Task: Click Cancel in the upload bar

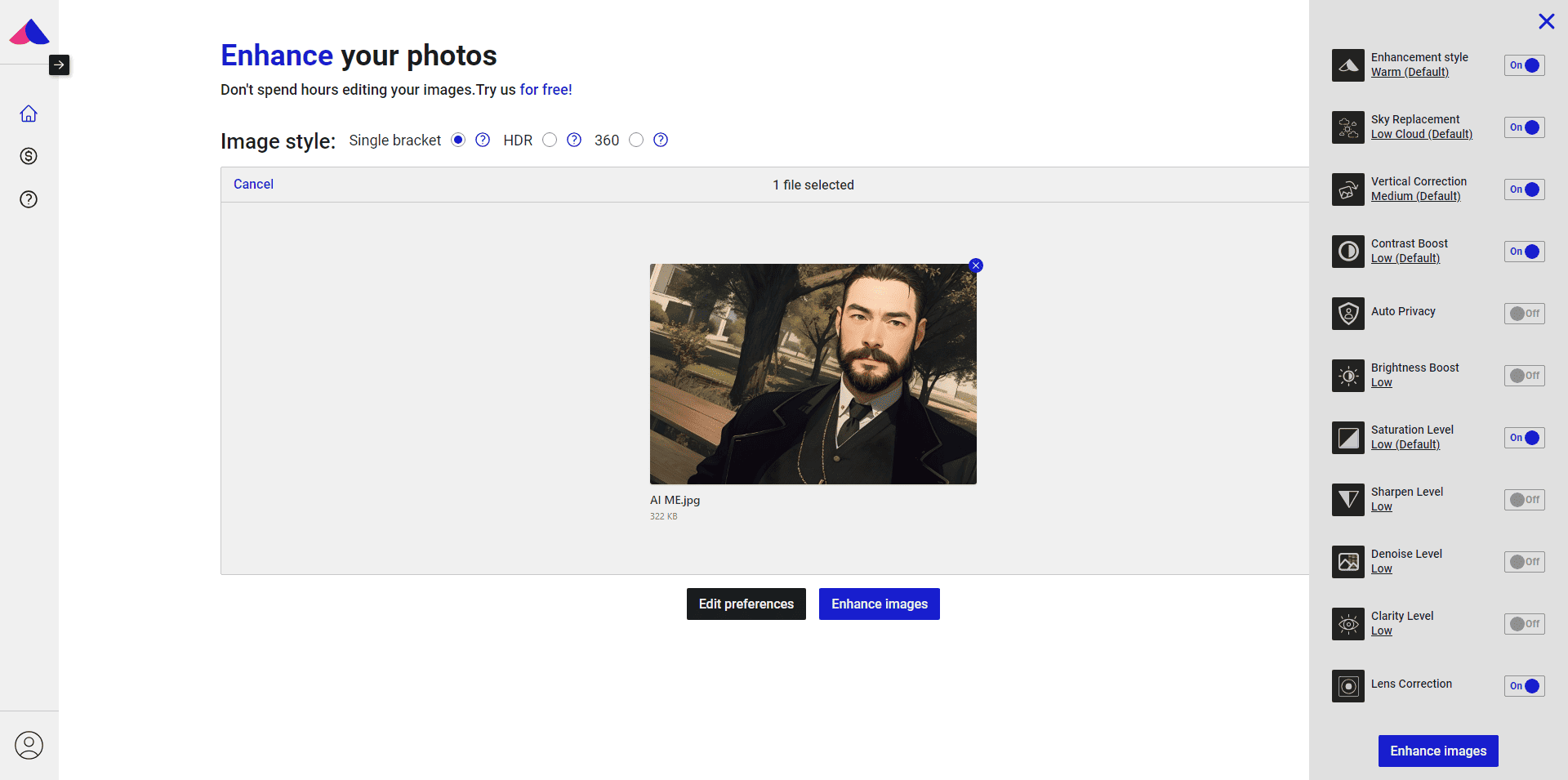Action: coord(253,185)
